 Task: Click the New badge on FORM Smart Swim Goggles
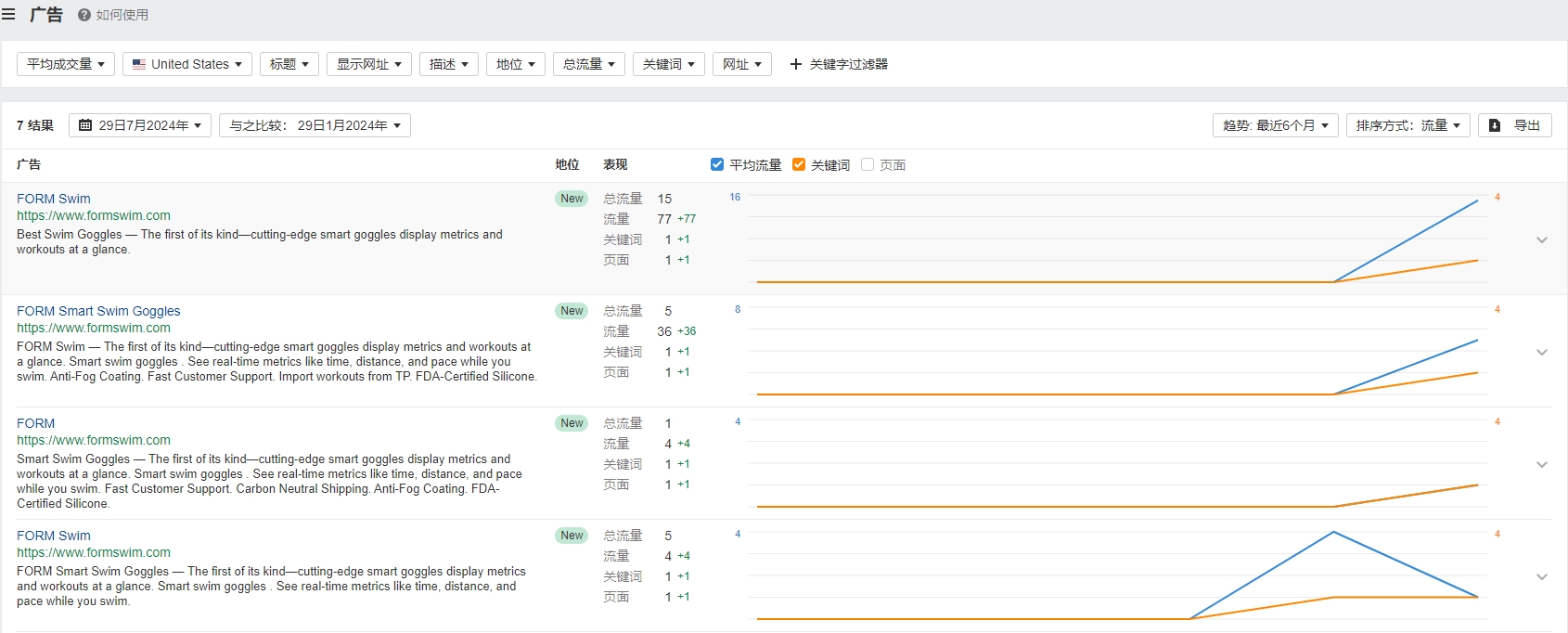pyautogui.click(x=572, y=311)
